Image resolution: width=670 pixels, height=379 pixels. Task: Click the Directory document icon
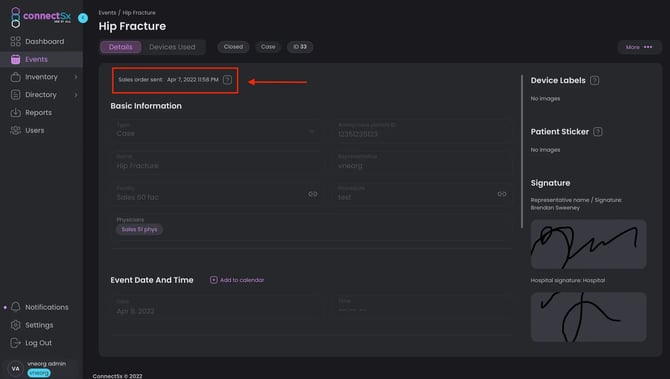pyautogui.click(x=15, y=95)
